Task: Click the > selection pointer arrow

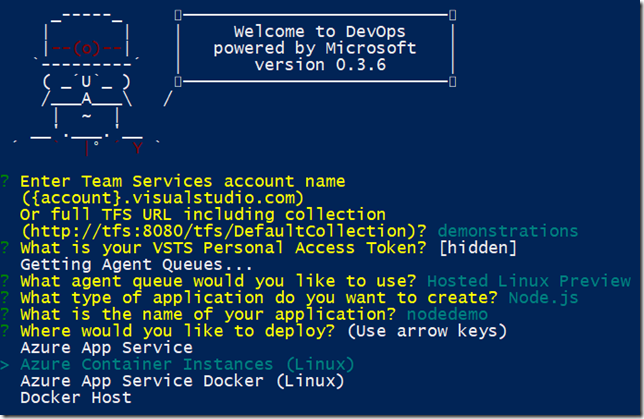Action: pyautogui.click(x=5, y=364)
